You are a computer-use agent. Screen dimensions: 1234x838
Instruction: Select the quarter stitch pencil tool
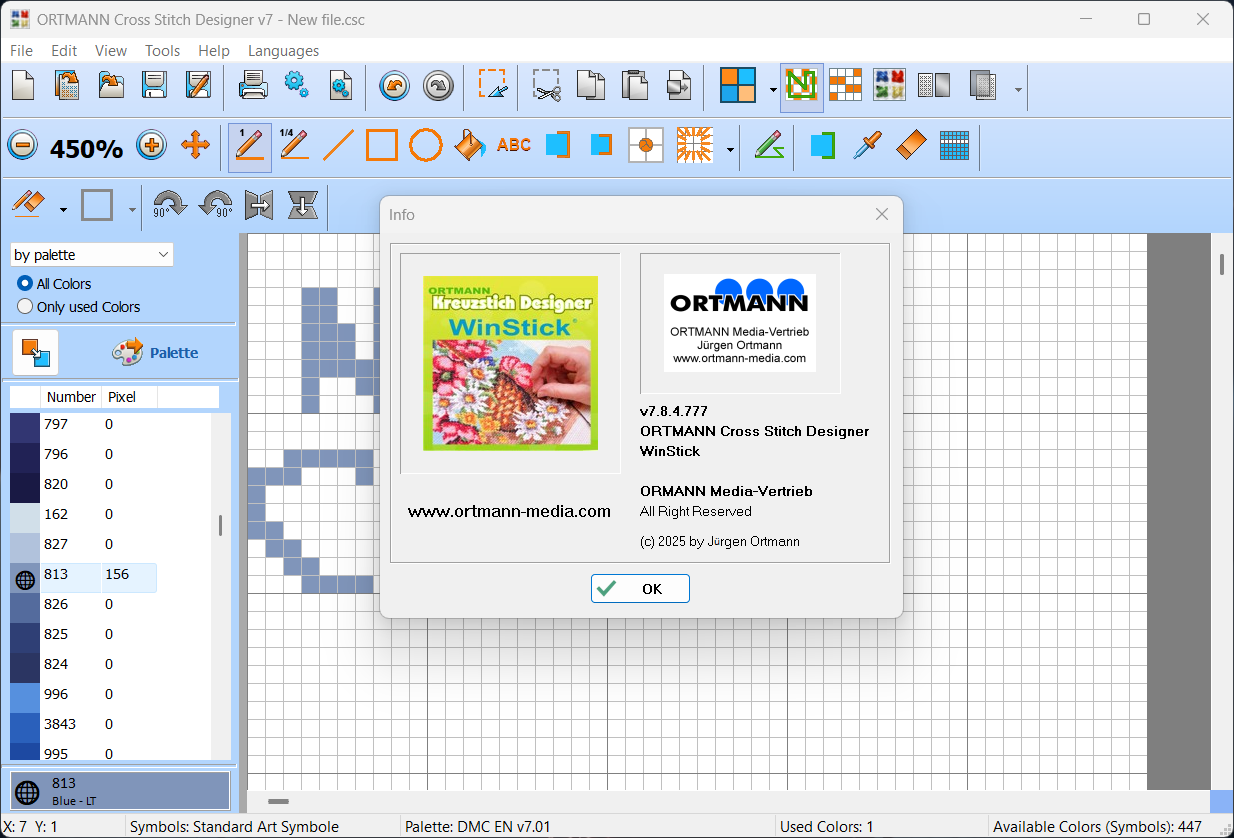pyautogui.click(x=293, y=146)
